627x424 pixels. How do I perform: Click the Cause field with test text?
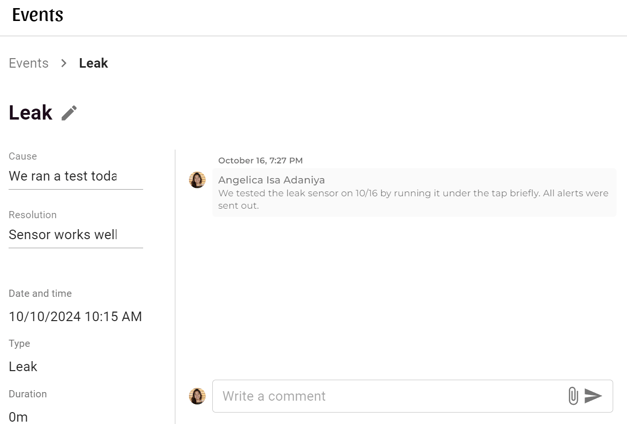click(x=76, y=176)
